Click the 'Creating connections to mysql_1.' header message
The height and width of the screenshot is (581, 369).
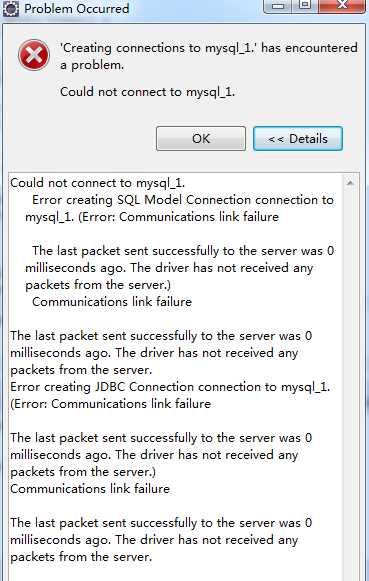pyautogui.click(x=209, y=56)
